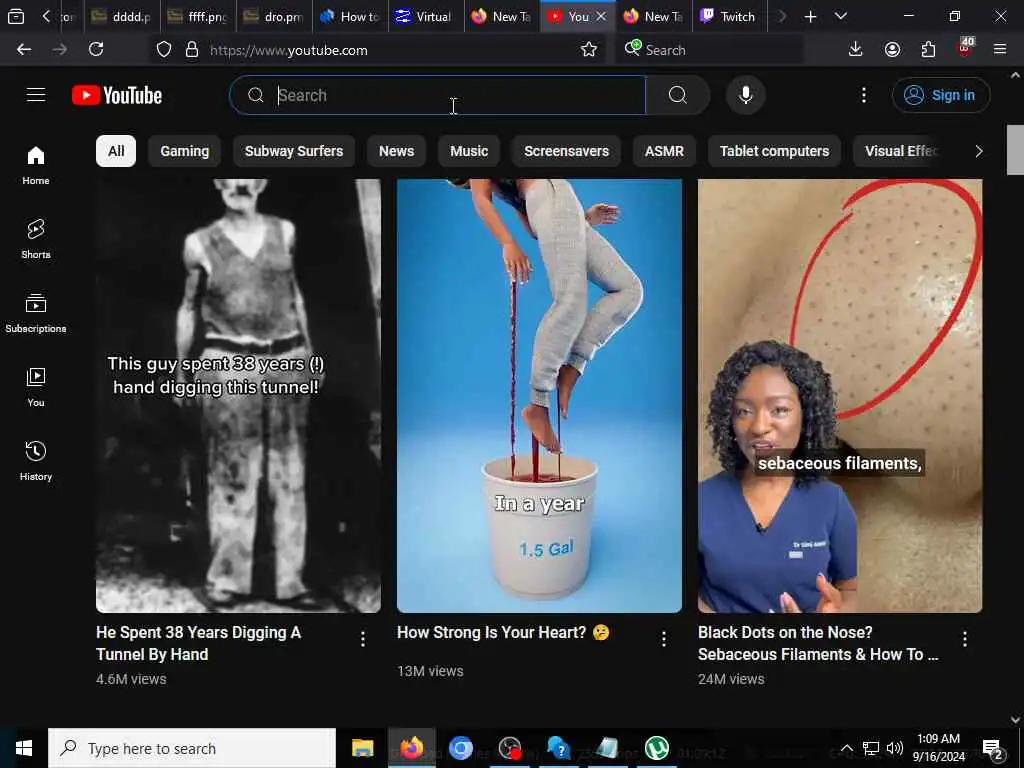Image resolution: width=1024 pixels, height=768 pixels.
Task: Show tracking protection shield info
Action: tap(164, 50)
